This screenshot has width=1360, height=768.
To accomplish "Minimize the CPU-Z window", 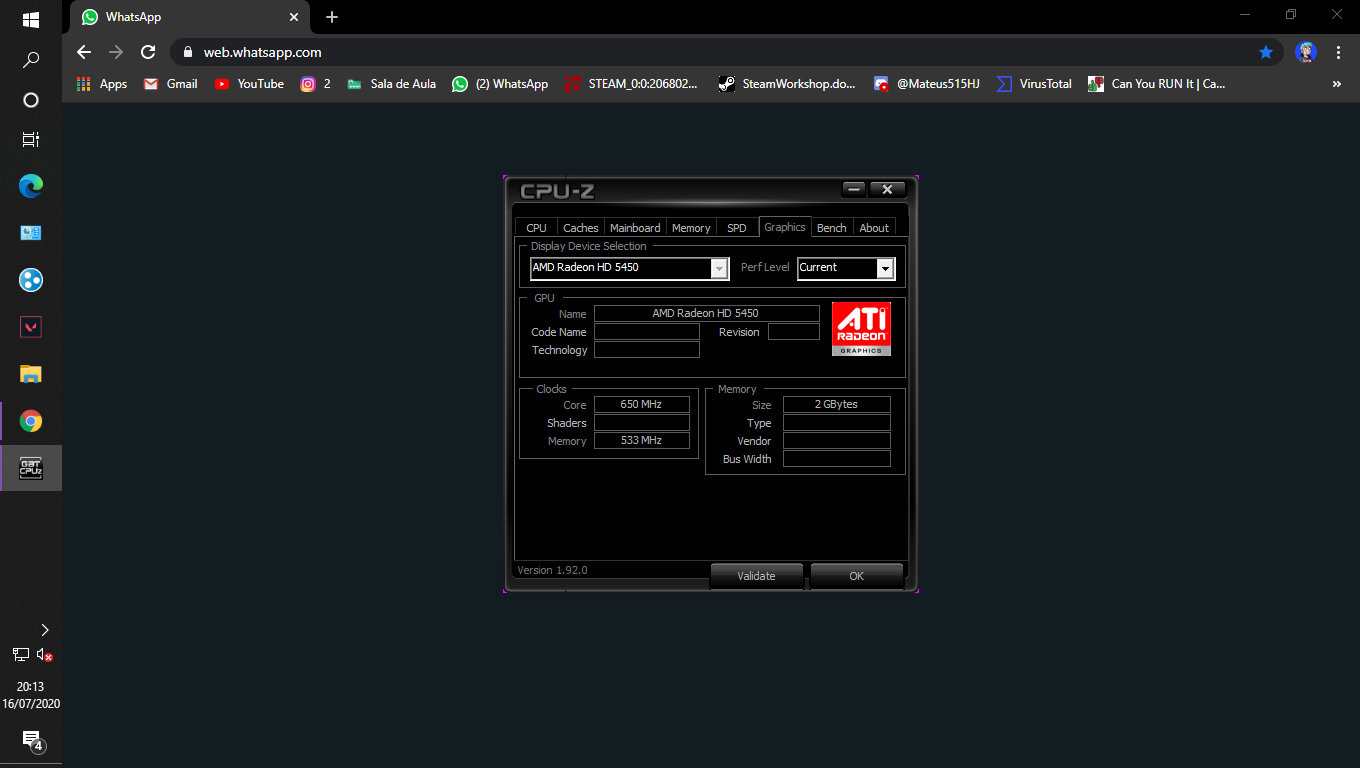I will pyautogui.click(x=854, y=189).
